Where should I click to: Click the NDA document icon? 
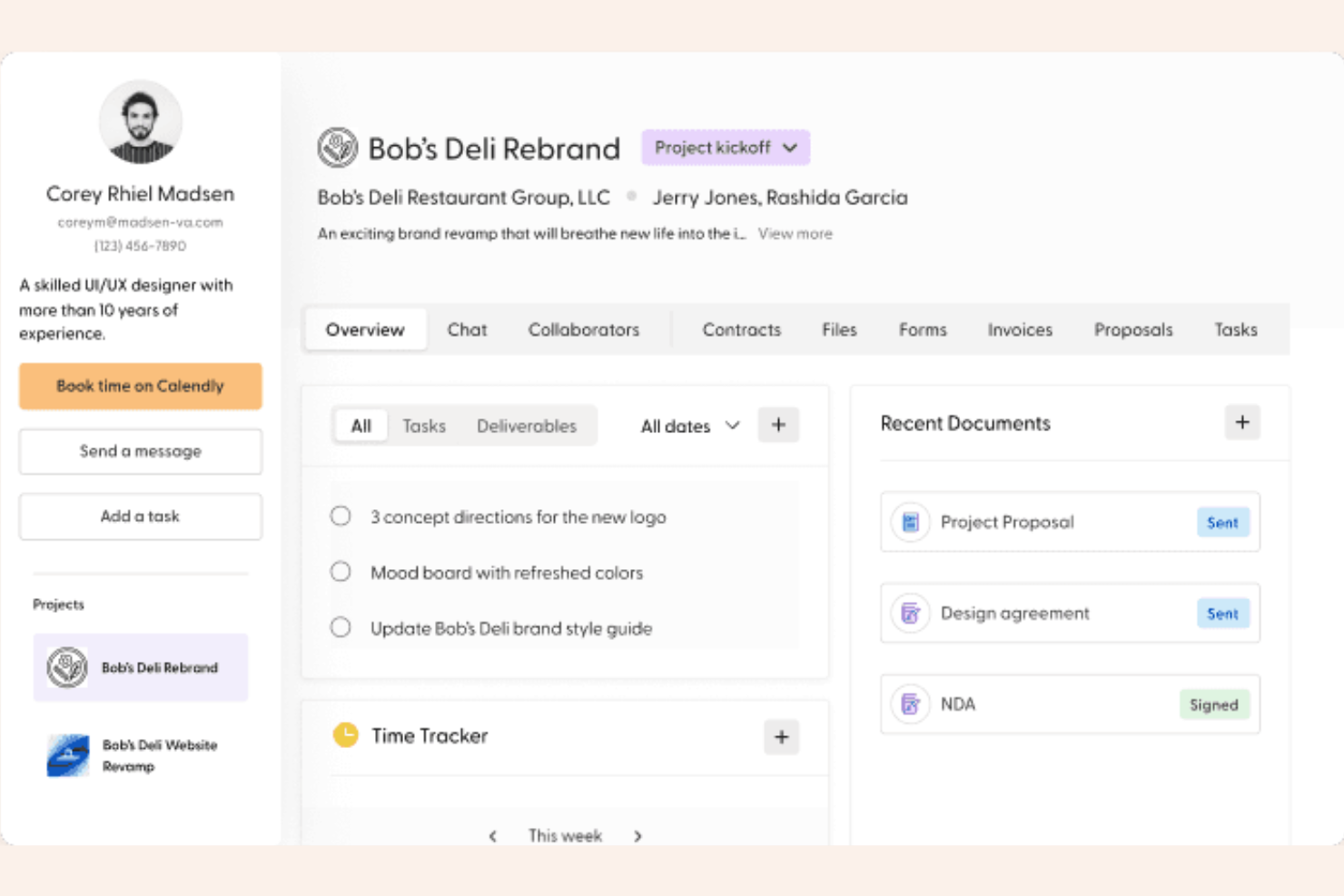[910, 704]
